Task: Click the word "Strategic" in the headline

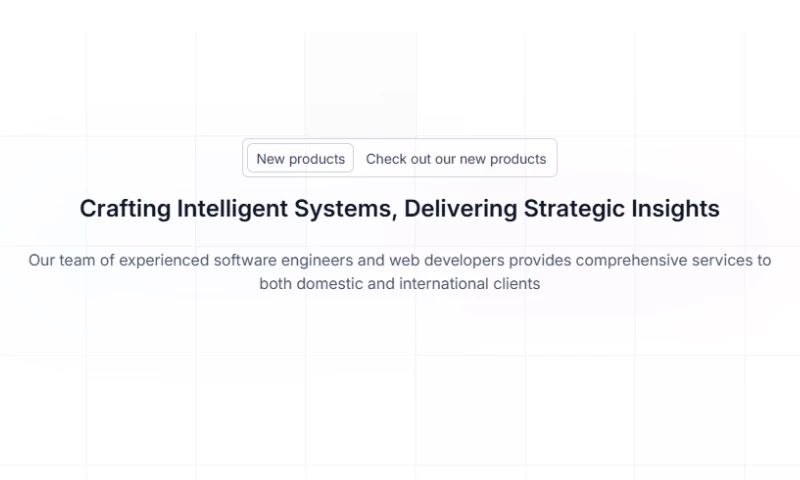Action: pos(575,208)
